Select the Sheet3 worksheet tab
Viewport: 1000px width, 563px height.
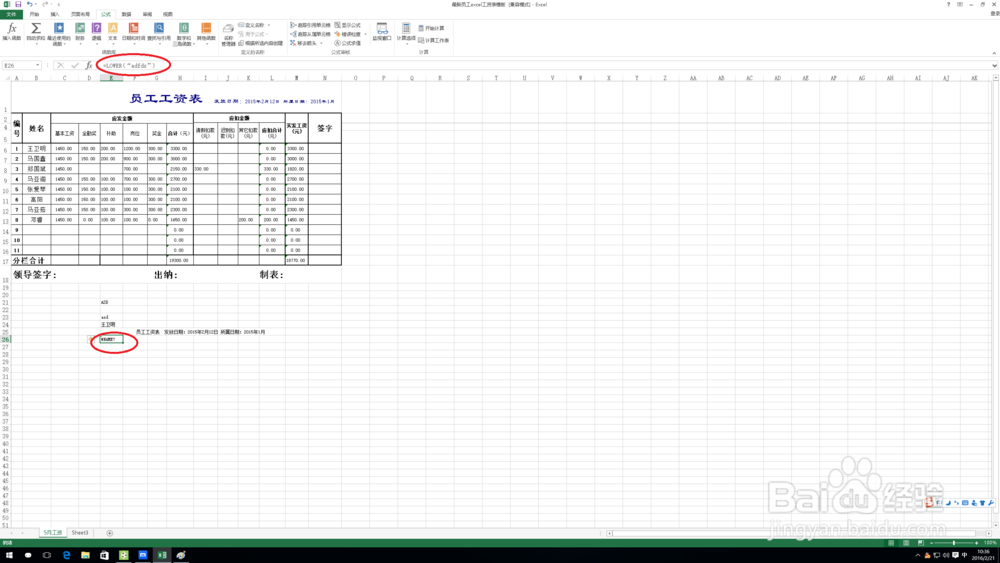point(80,532)
